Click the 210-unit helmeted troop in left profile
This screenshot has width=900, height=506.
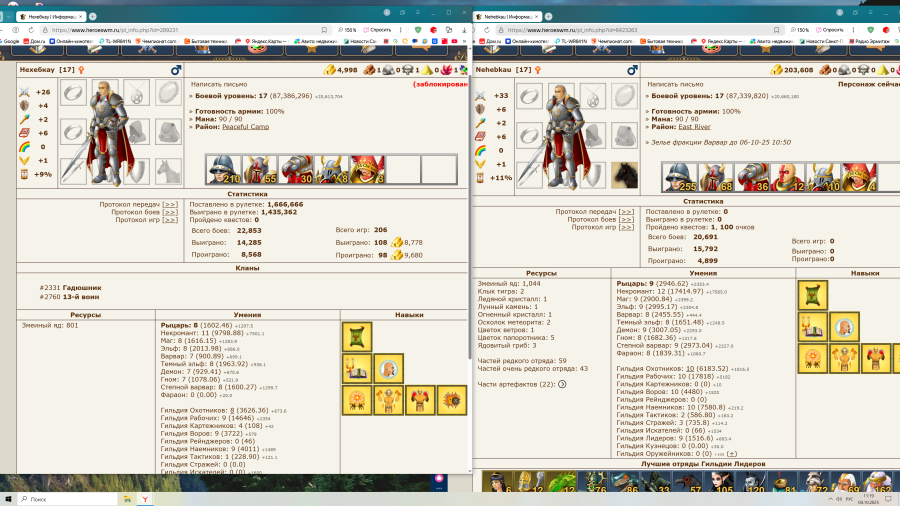coord(223,169)
